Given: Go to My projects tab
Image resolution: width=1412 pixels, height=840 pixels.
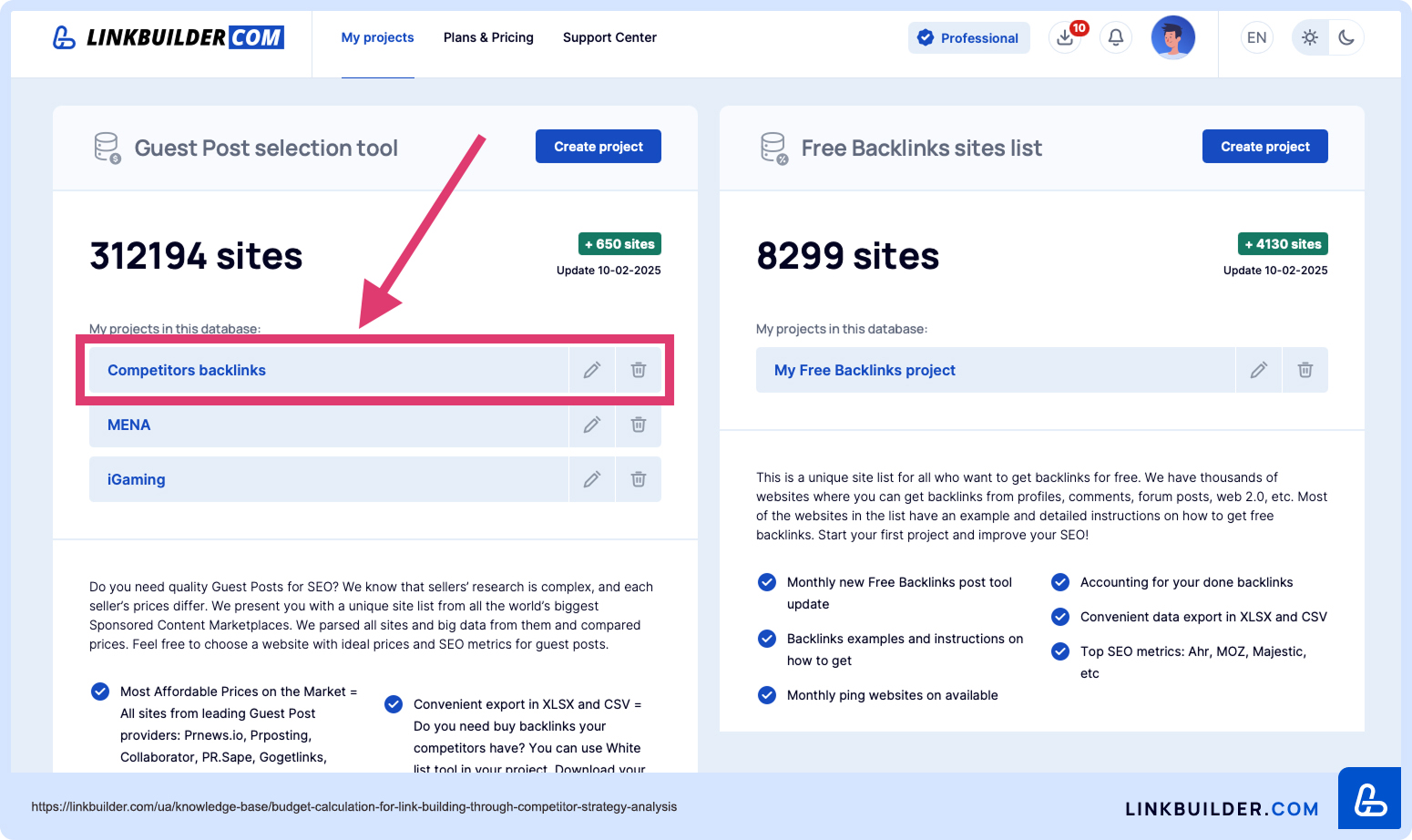Looking at the screenshot, I should (x=377, y=38).
